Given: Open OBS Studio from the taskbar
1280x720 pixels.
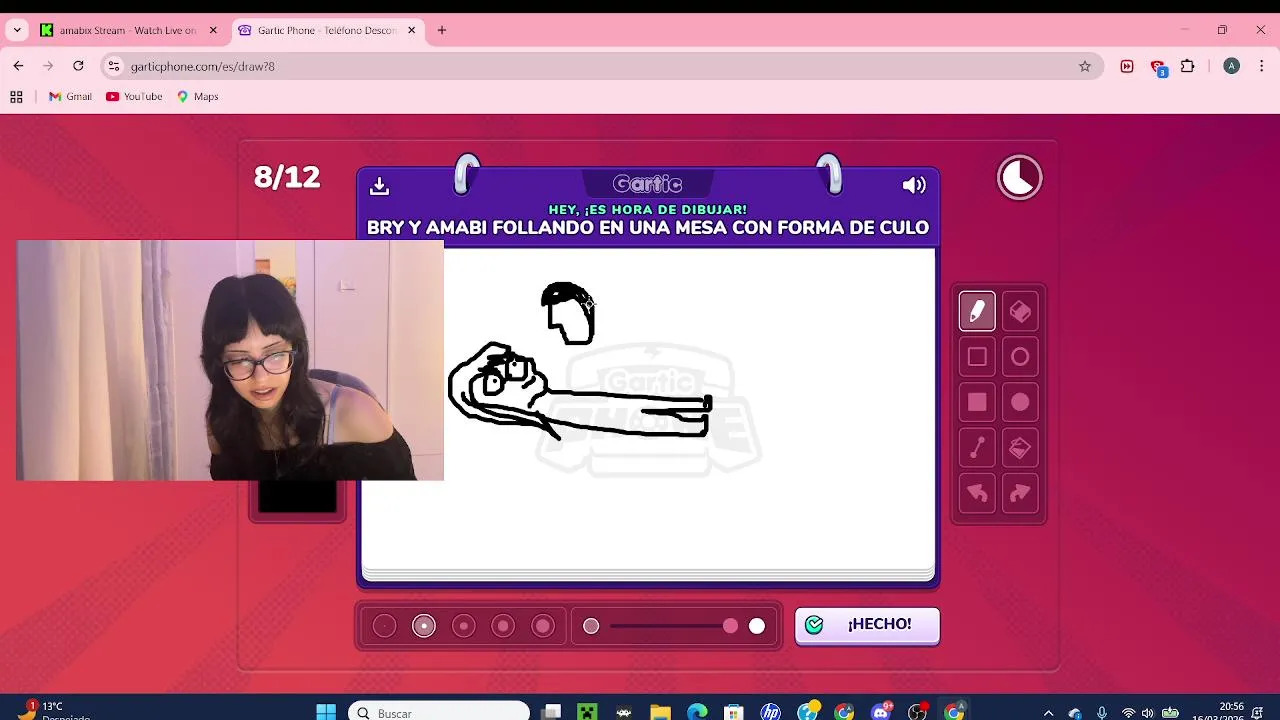Looking at the screenshot, I should pyautogui.click(x=917, y=712).
